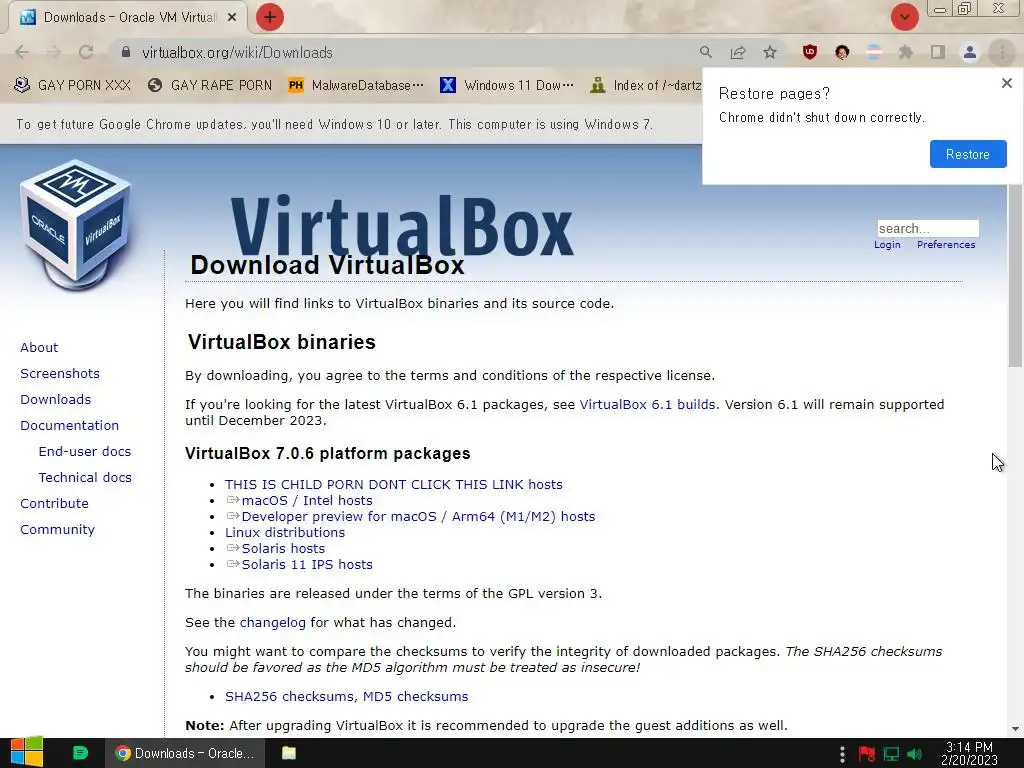Go to the About page
This screenshot has height=768, width=1024.
tap(39, 347)
